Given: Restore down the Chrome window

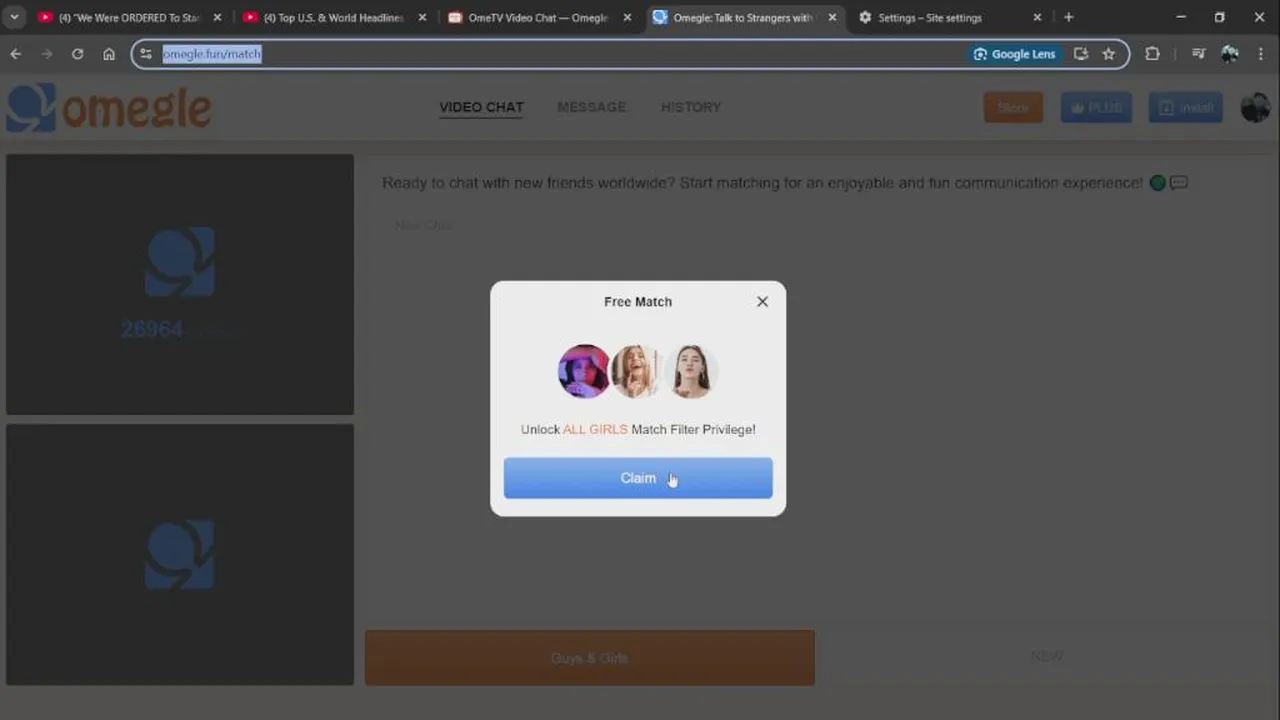Looking at the screenshot, I should pos(1219,17).
